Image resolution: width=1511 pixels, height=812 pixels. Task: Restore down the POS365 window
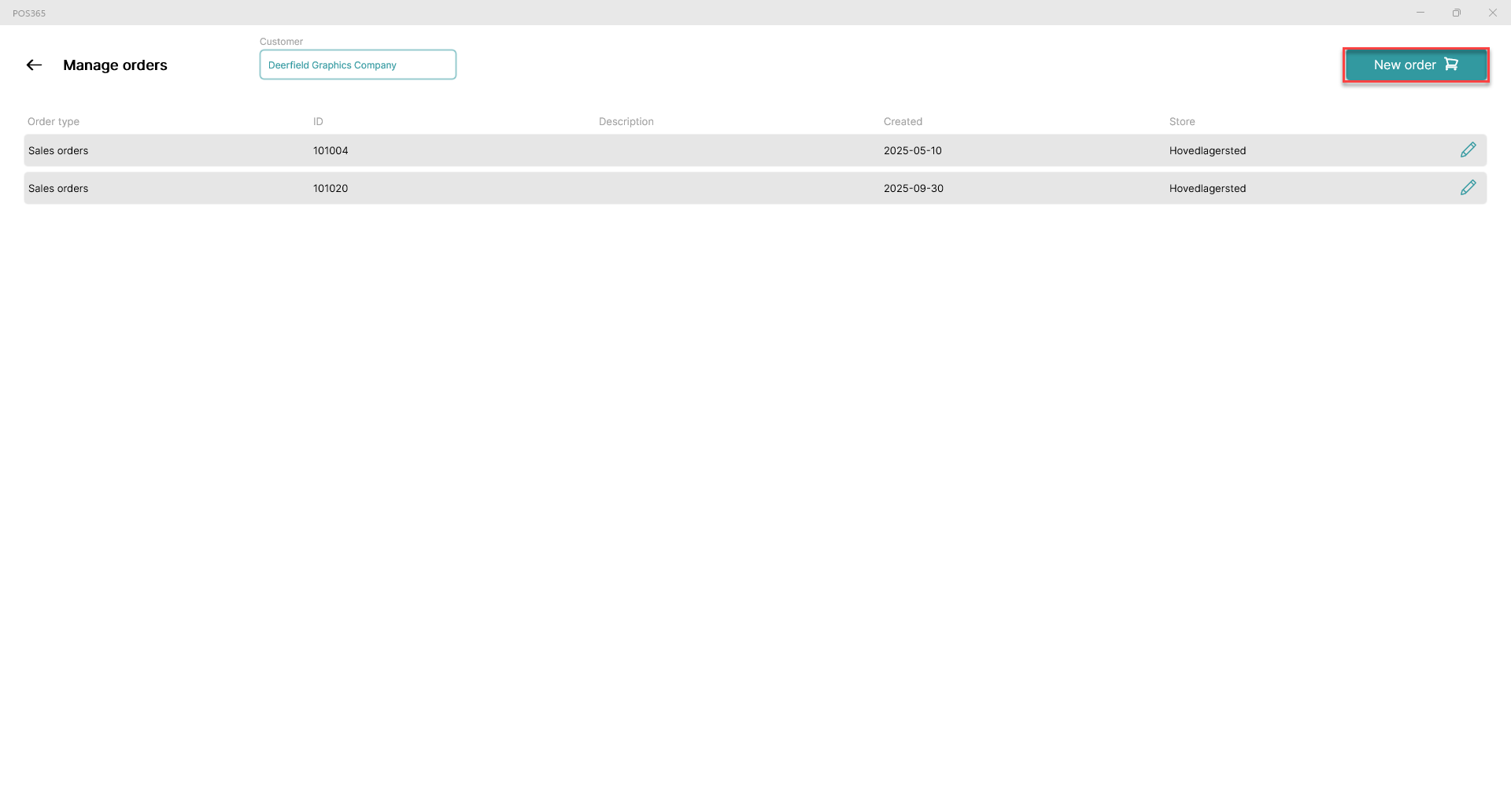click(x=1457, y=13)
